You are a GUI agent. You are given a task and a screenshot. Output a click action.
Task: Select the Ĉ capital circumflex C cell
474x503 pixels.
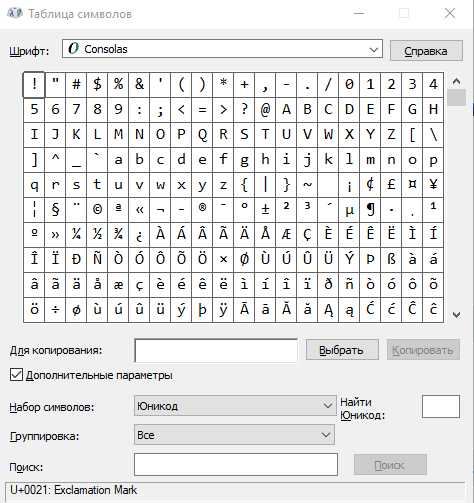click(x=412, y=310)
